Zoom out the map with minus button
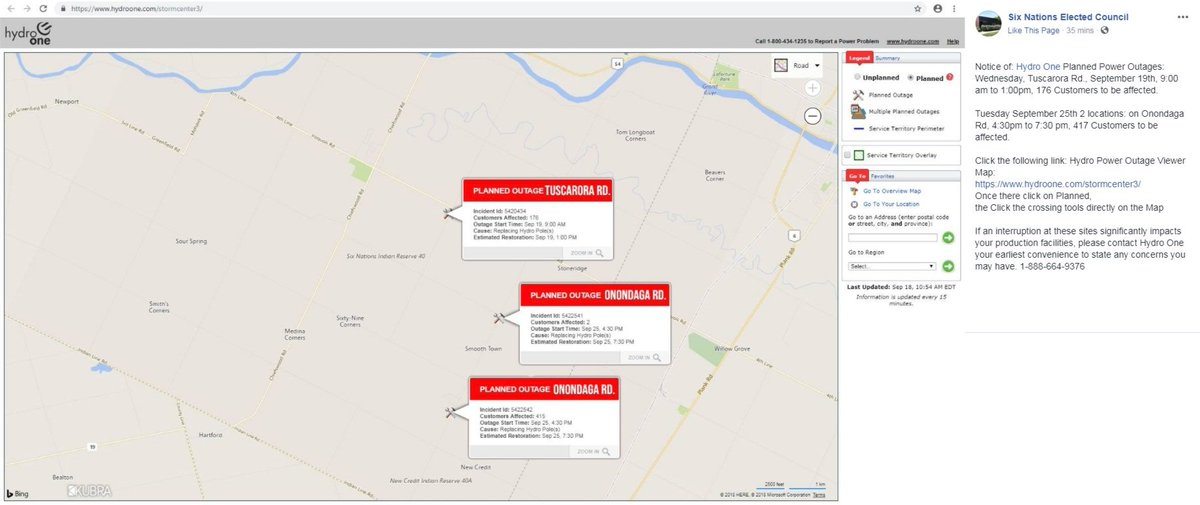This screenshot has width=1200, height=505. (812, 116)
